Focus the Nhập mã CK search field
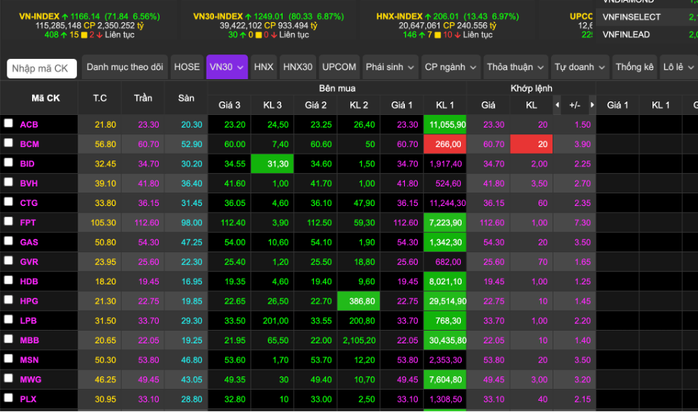Image resolution: width=698 pixels, height=412 pixels. tap(42, 69)
